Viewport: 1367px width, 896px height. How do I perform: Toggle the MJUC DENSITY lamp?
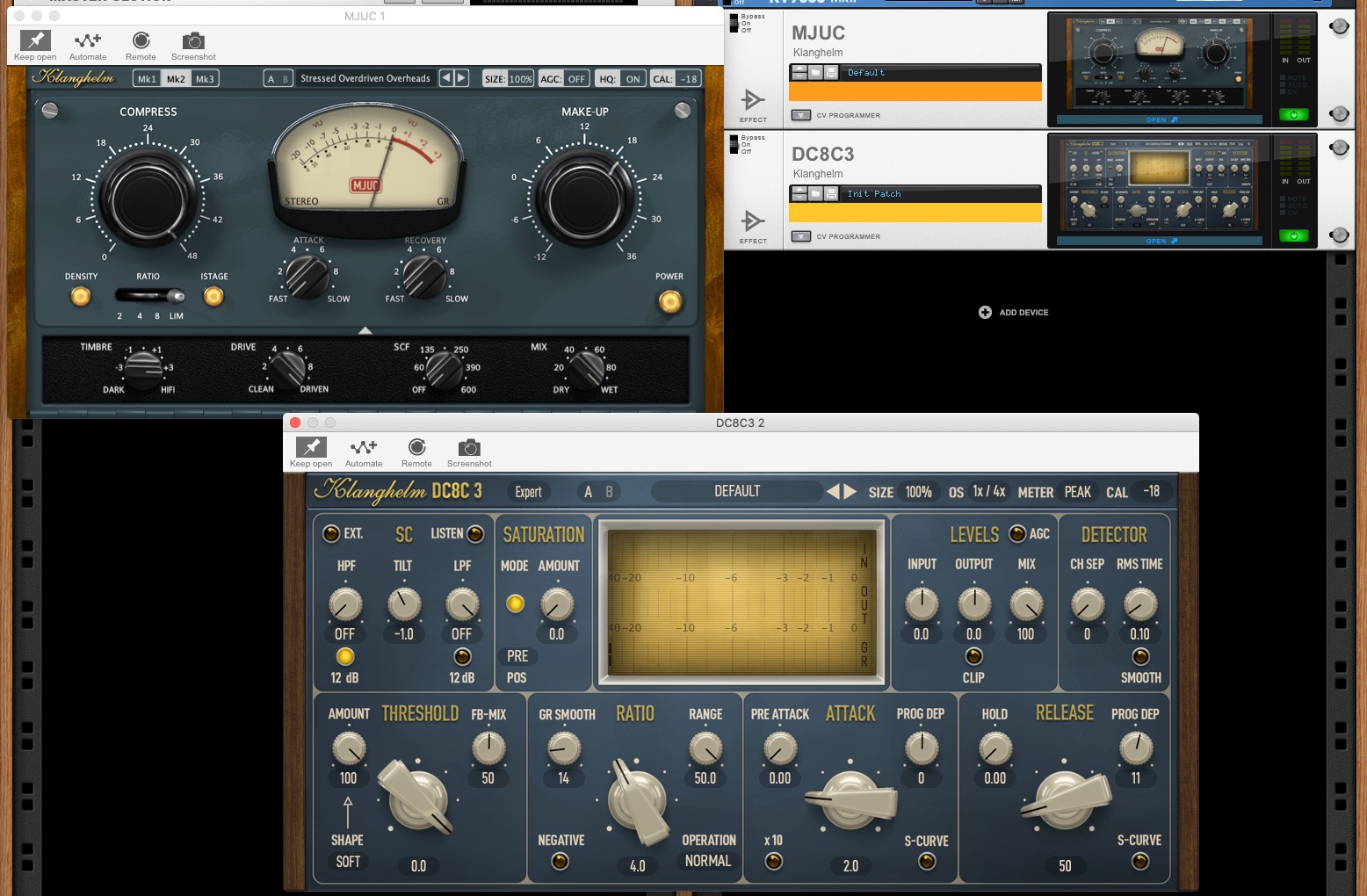point(81,296)
